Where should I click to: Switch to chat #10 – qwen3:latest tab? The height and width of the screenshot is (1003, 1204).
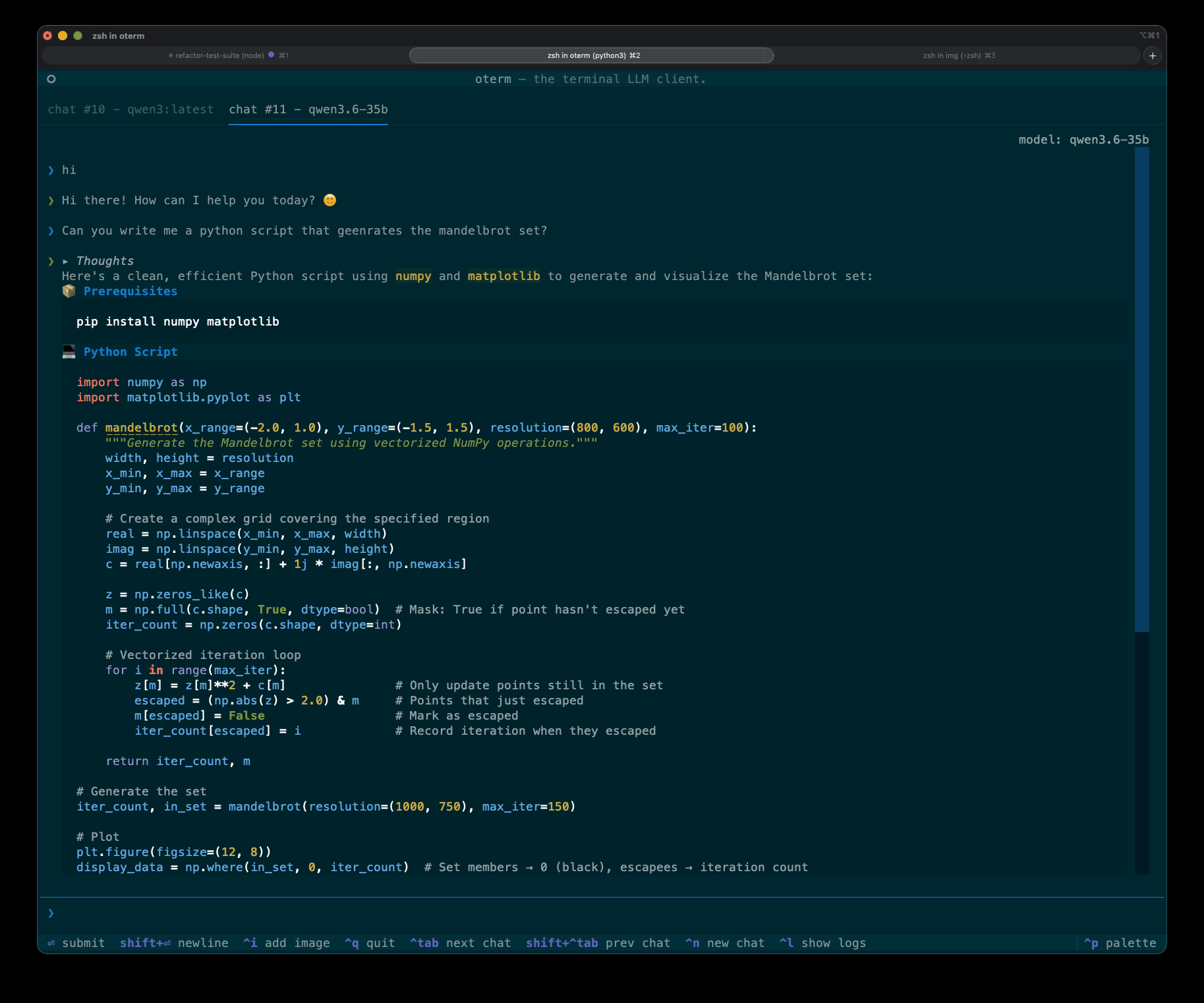coord(130,109)
